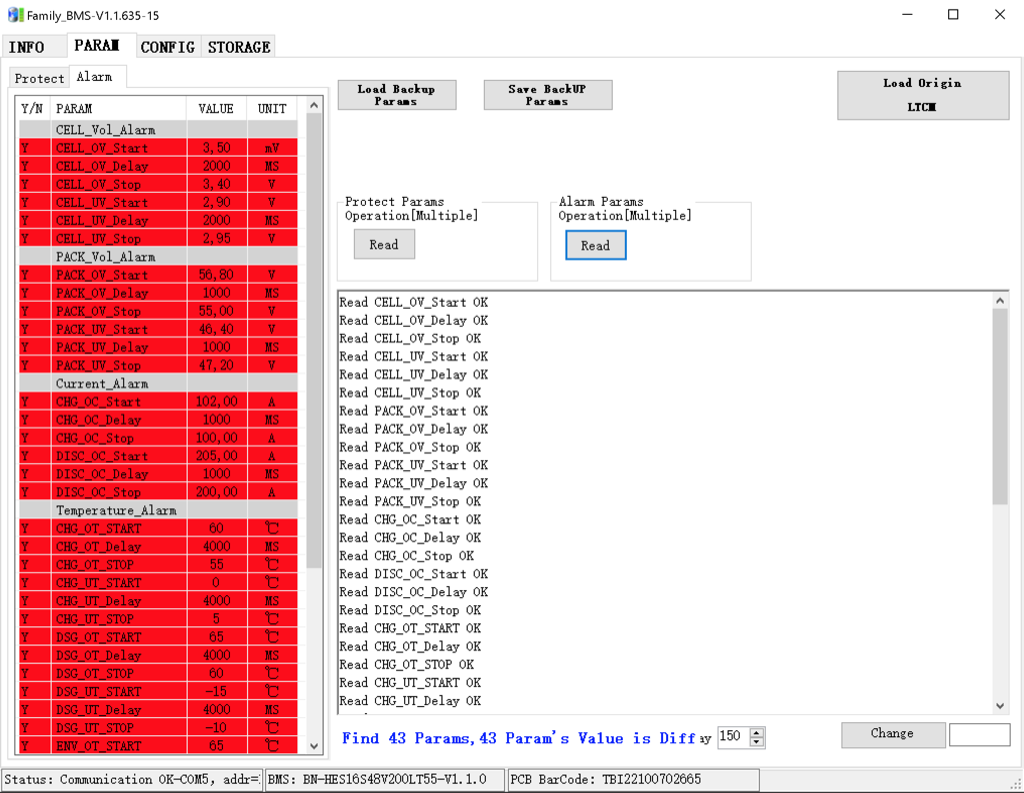Click Read under Protect Params Operation
The image size is (1024, 793).
384,244
